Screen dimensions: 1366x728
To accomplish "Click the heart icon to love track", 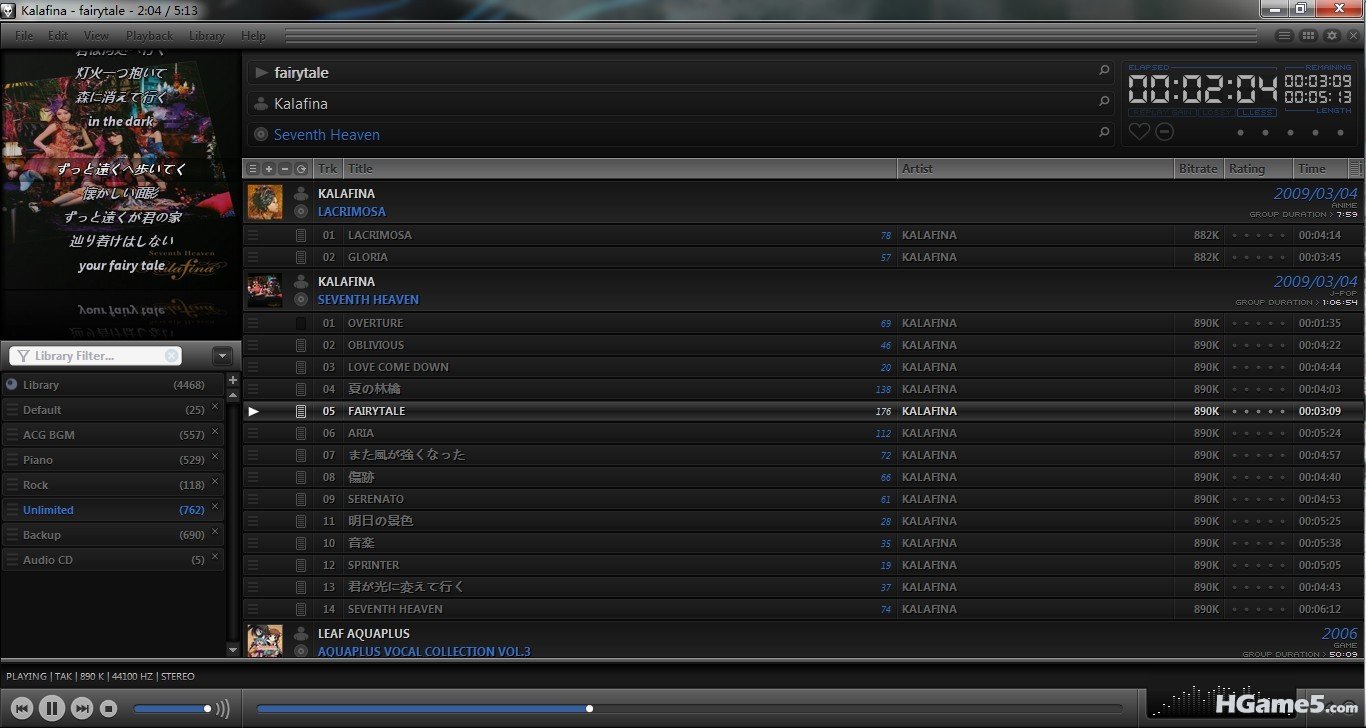I will click(x=1139, y=132).
